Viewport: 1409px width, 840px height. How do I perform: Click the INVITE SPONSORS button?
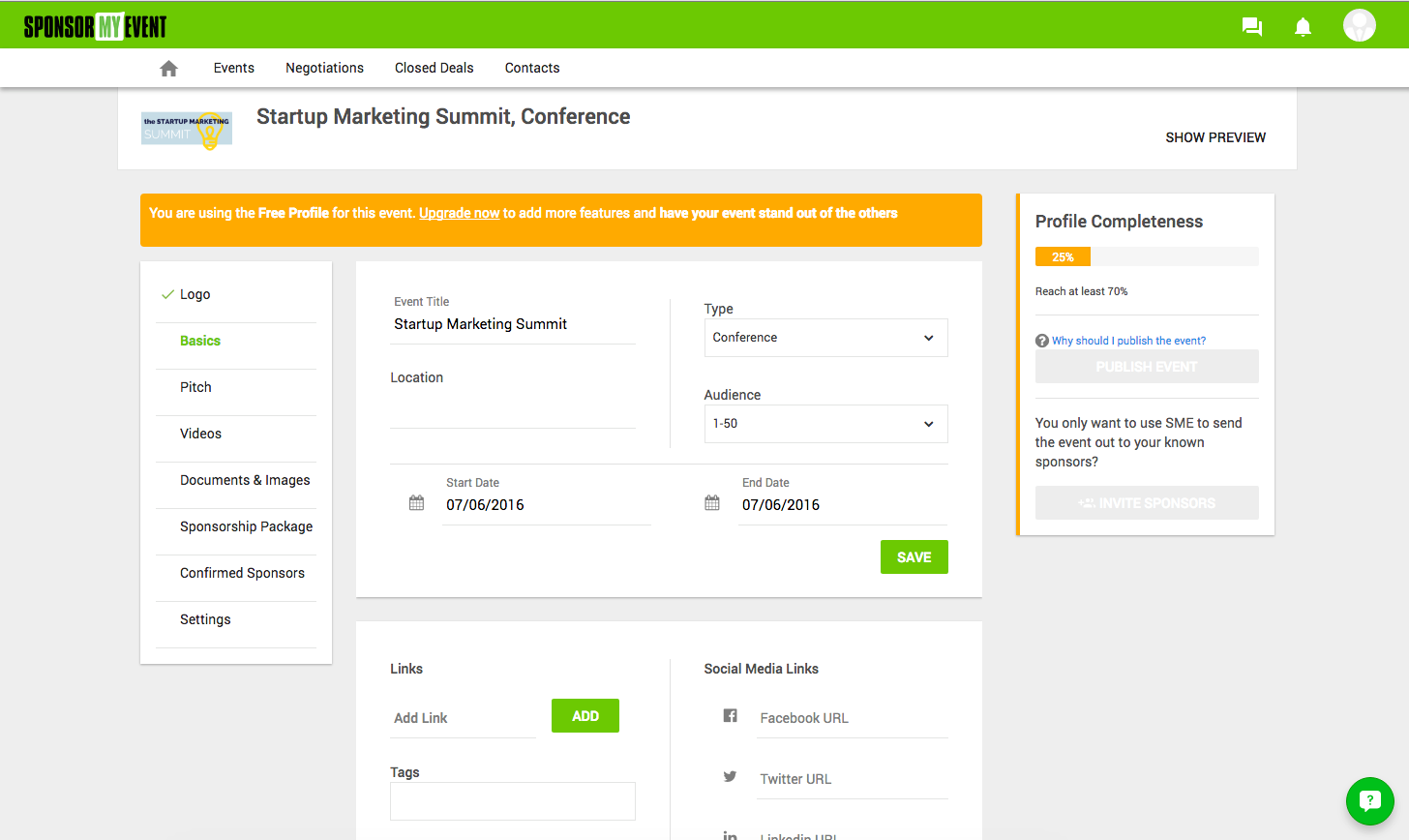pos(1147,503)
